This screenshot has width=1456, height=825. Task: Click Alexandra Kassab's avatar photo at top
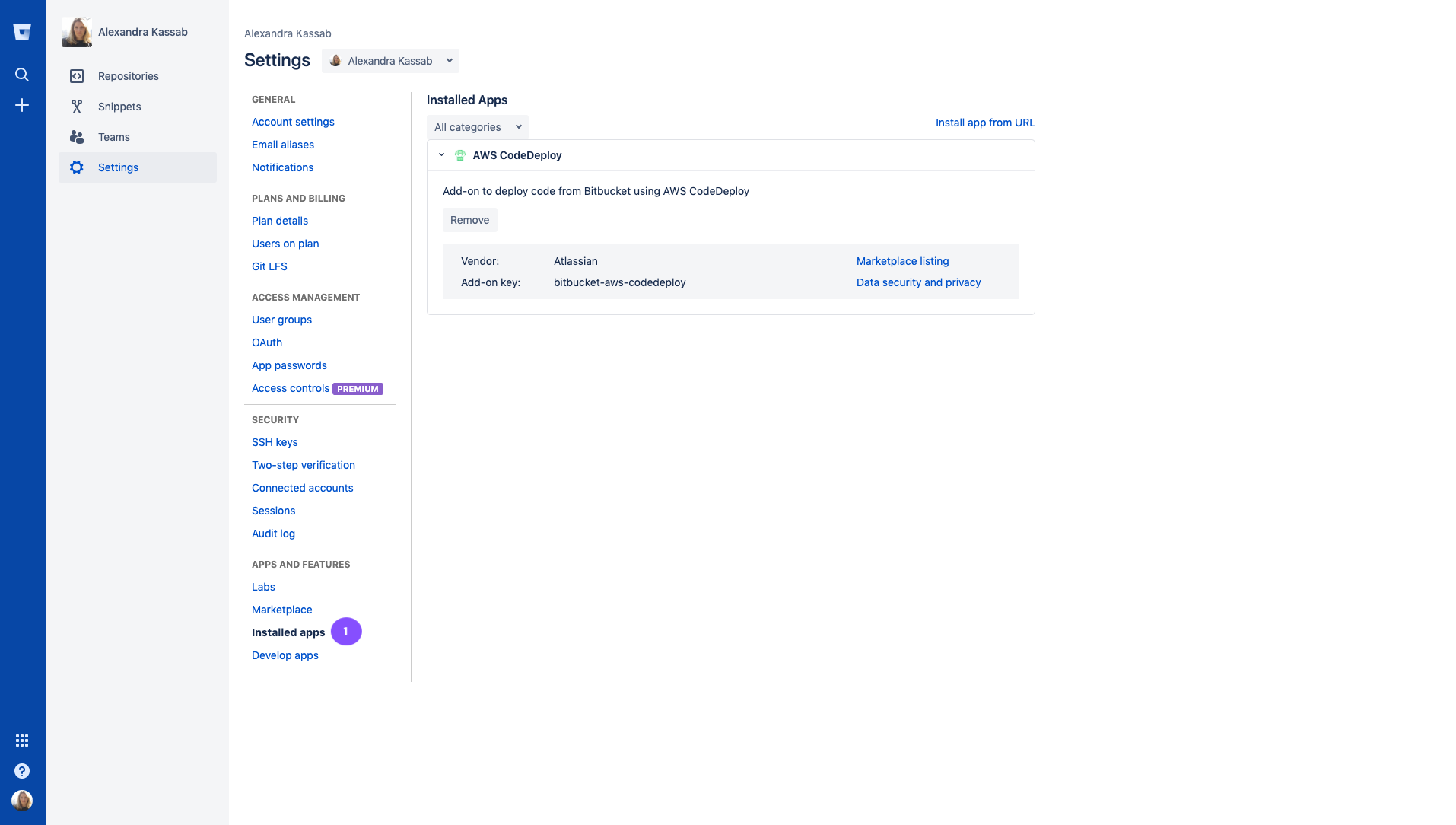(77, 32)
